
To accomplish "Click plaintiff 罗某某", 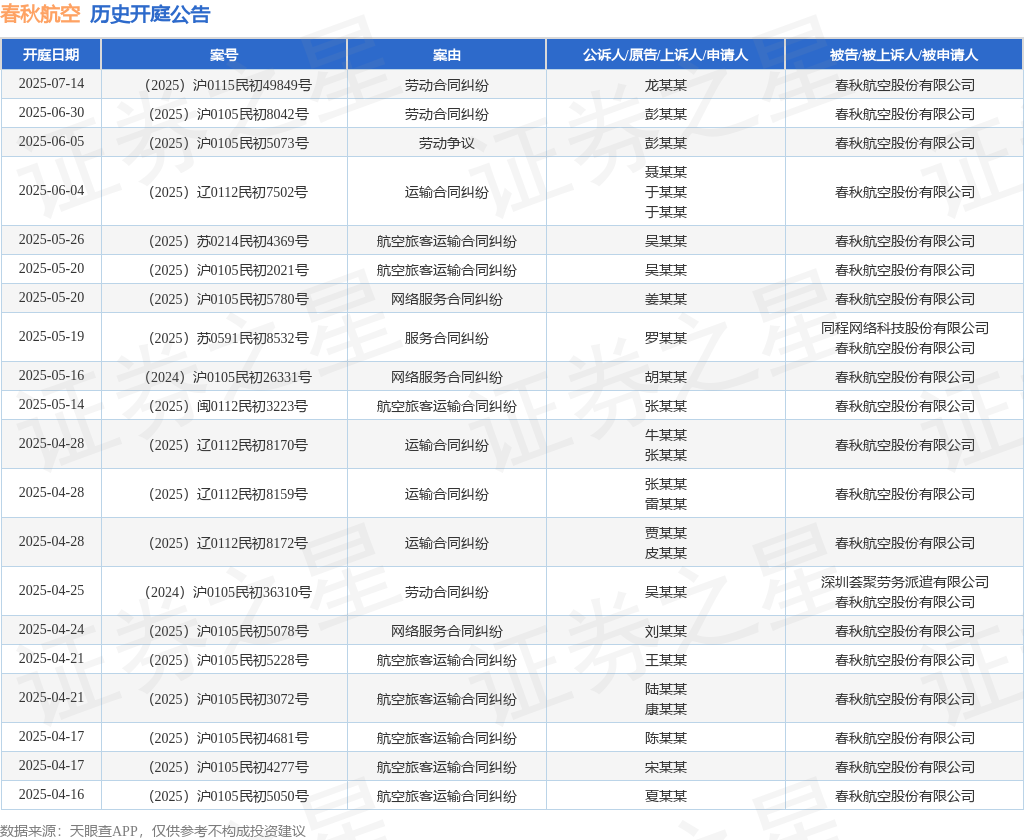I will tap(665, 338).
